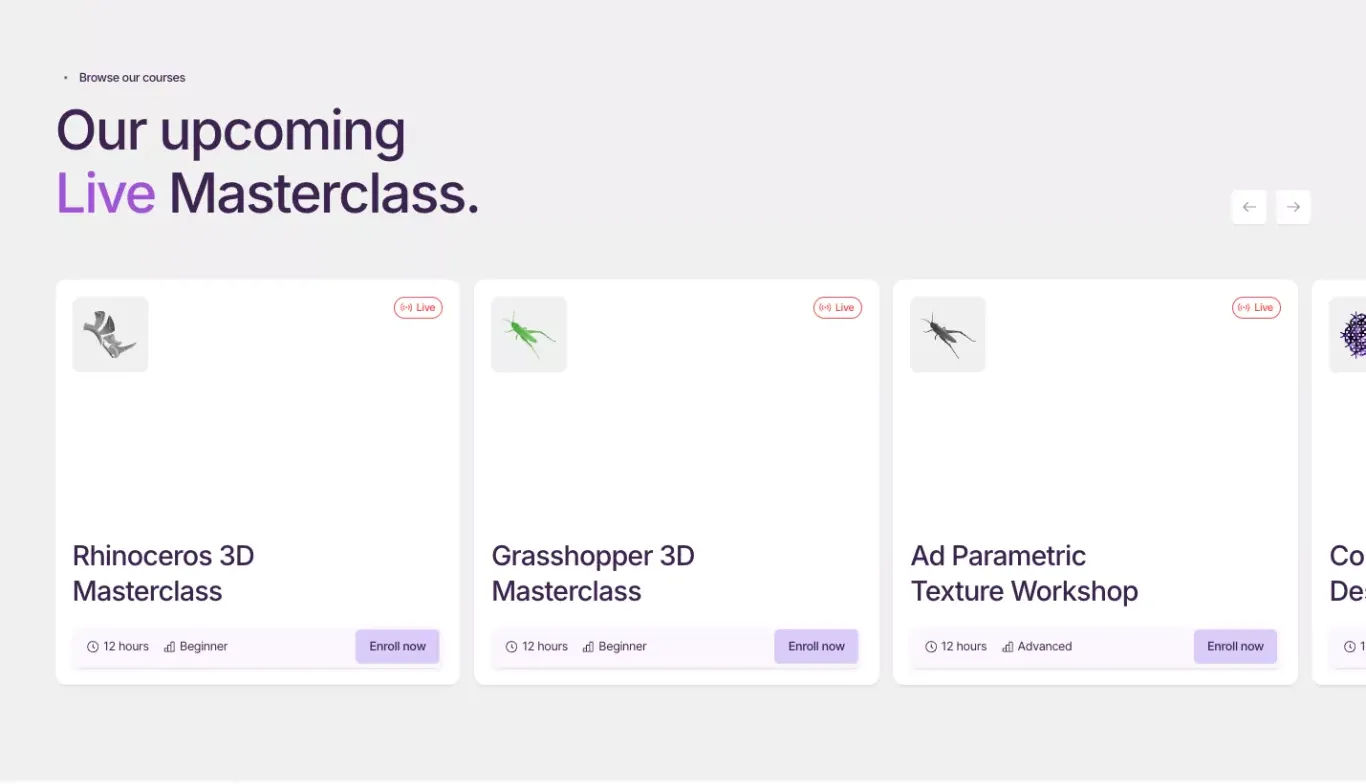The height and width of the screenshot is (784, 1366).
Task: Click "12 hours" on the Rhinoceros 3D card
Action: (x=126, y=647)
